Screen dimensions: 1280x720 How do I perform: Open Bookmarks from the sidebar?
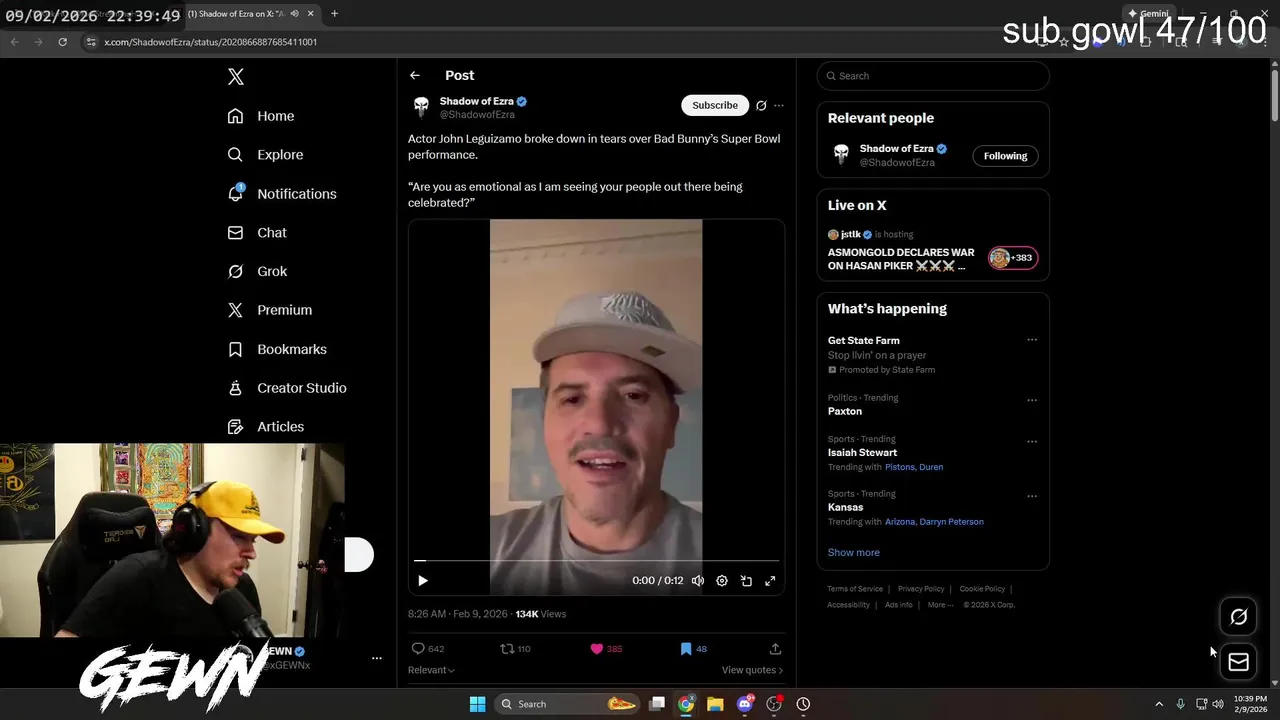[x=277, y=349]
